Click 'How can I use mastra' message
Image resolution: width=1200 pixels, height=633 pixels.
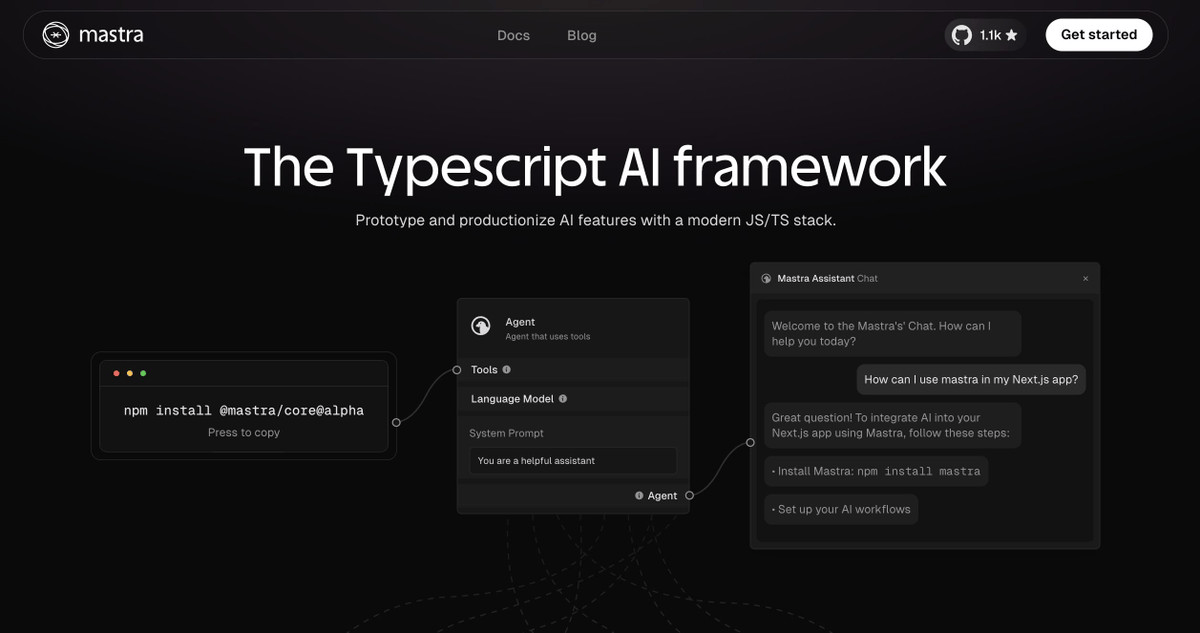[x=972, y=380]
